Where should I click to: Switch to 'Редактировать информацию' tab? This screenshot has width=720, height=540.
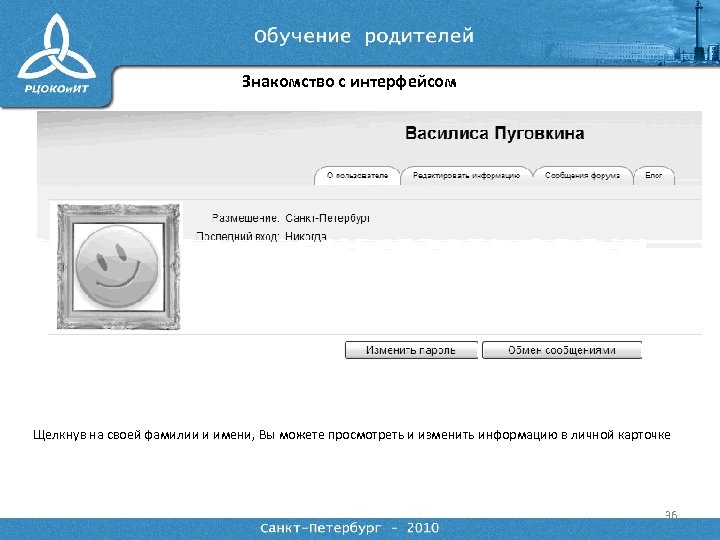(466, 175)
